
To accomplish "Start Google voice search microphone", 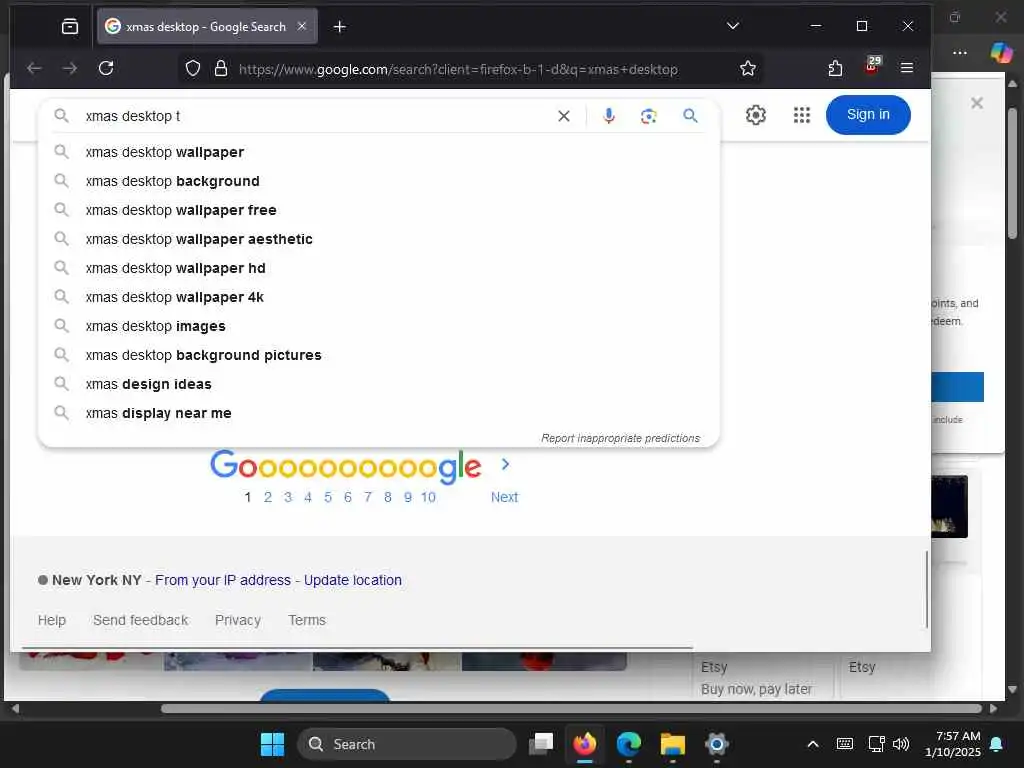I will (x=609, y=116).
